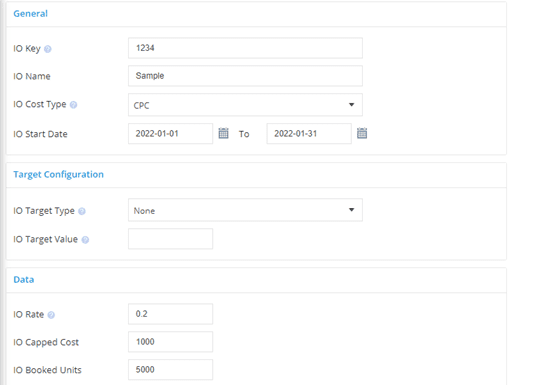The height and width of the screenshot is (385, 548).
Task: Click the IO Booked Units field containing 5000
Action: [171, 370]
